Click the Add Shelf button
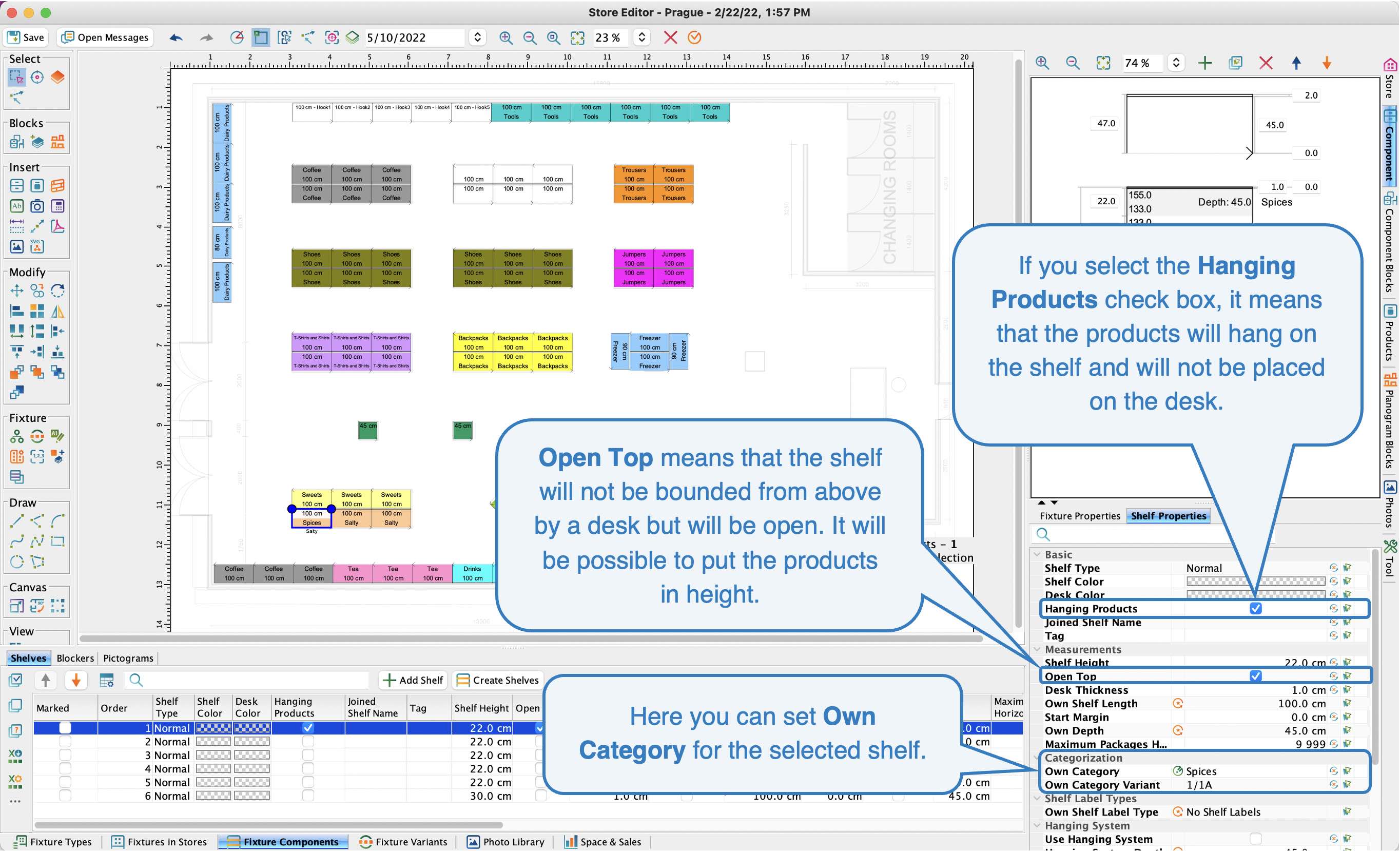This screenshot has width=1400, height=851. pyautogui.click(x=413, y=680)
